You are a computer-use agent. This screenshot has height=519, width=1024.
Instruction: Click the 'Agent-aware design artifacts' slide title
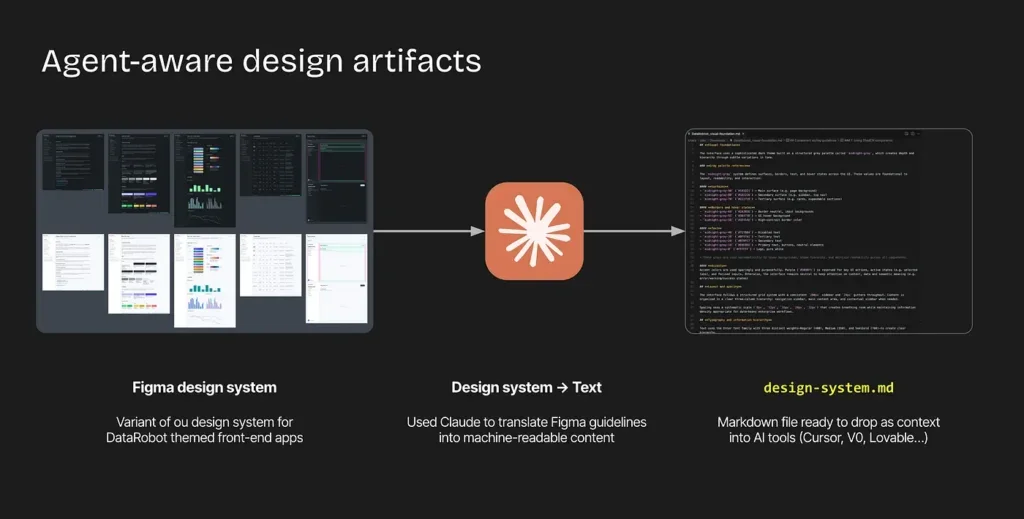(x=261, y=61)
